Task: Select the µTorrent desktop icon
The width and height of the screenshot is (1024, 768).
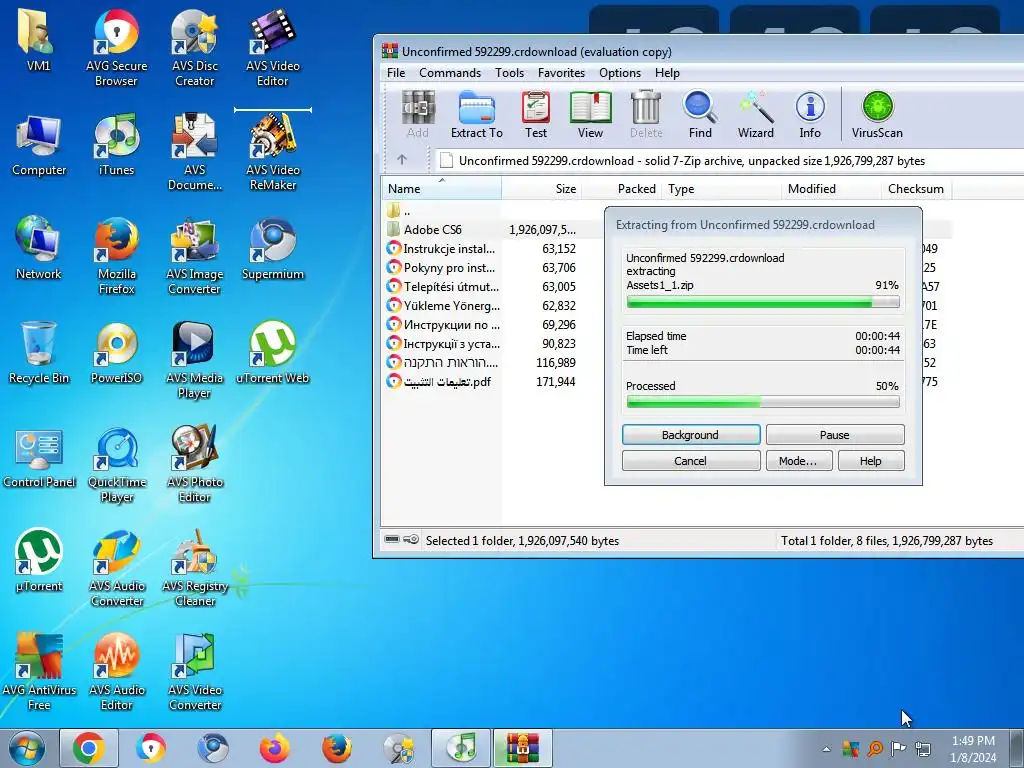Action: click(x=39, y=562)
